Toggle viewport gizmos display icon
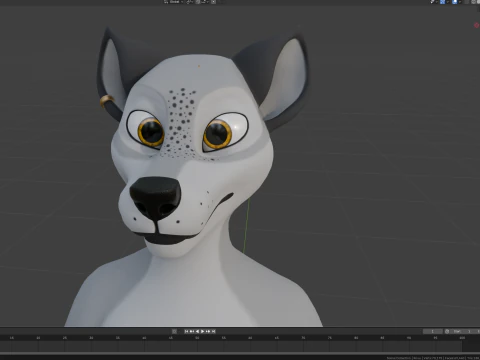 point(442,2)
